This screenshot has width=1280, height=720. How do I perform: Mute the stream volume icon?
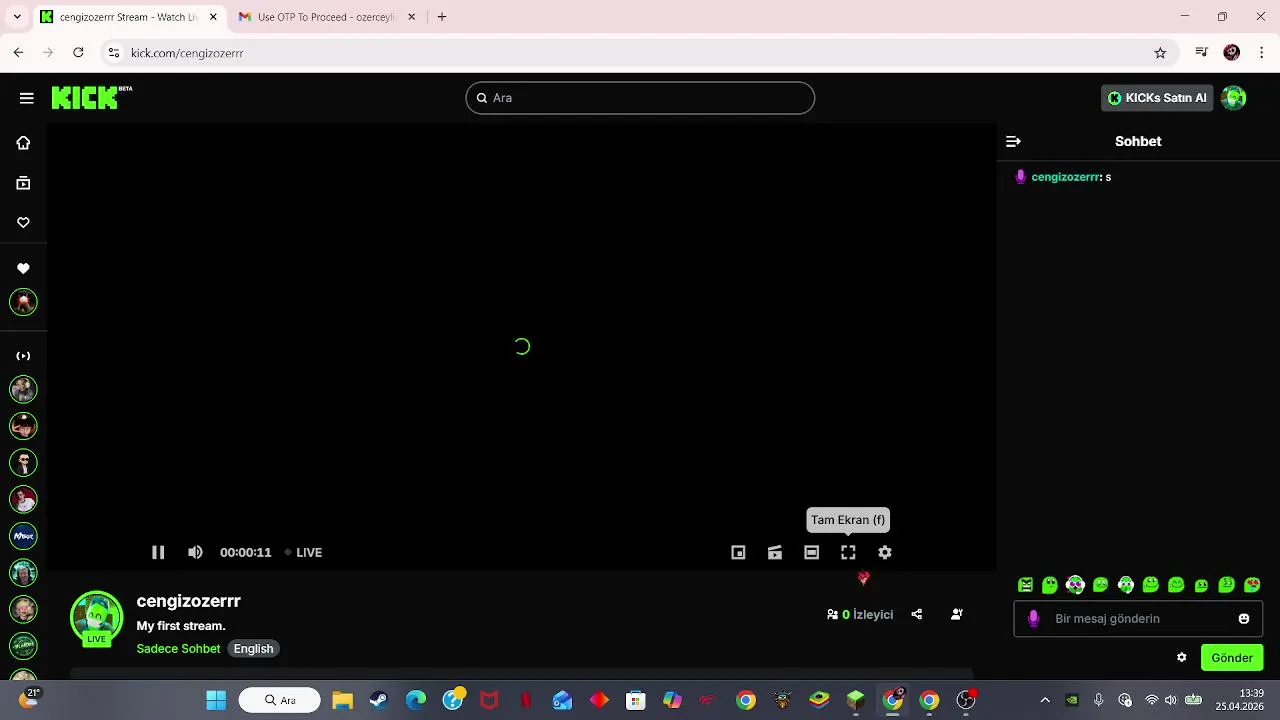tap(195, 552)
